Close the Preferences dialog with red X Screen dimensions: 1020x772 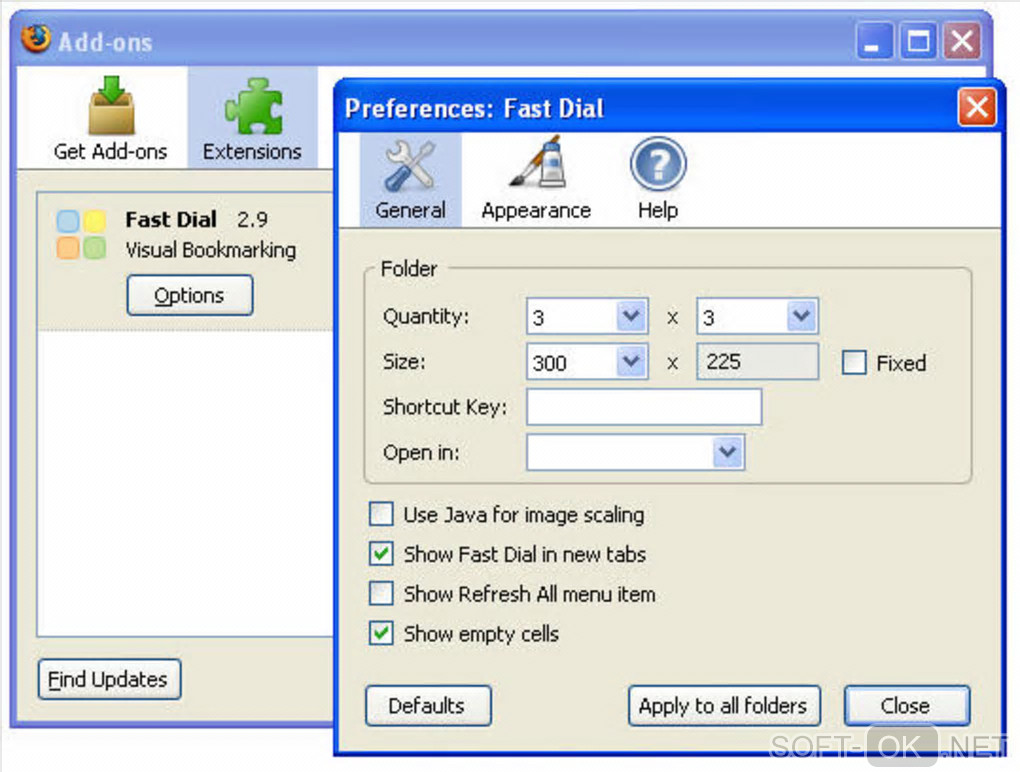point(977,107)
